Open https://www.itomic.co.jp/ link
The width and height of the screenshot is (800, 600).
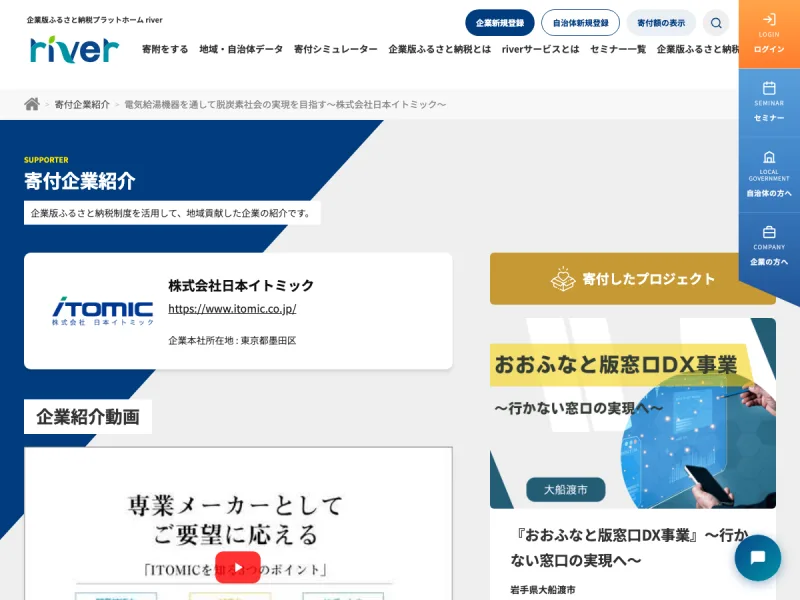click(x=232, y=309)
